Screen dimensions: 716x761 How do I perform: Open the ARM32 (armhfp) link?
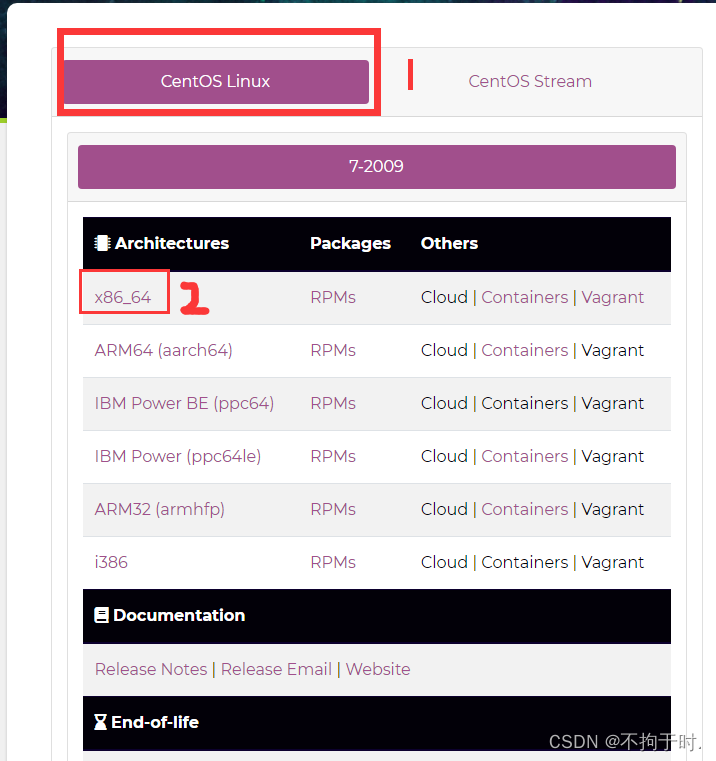click(160, 509)
